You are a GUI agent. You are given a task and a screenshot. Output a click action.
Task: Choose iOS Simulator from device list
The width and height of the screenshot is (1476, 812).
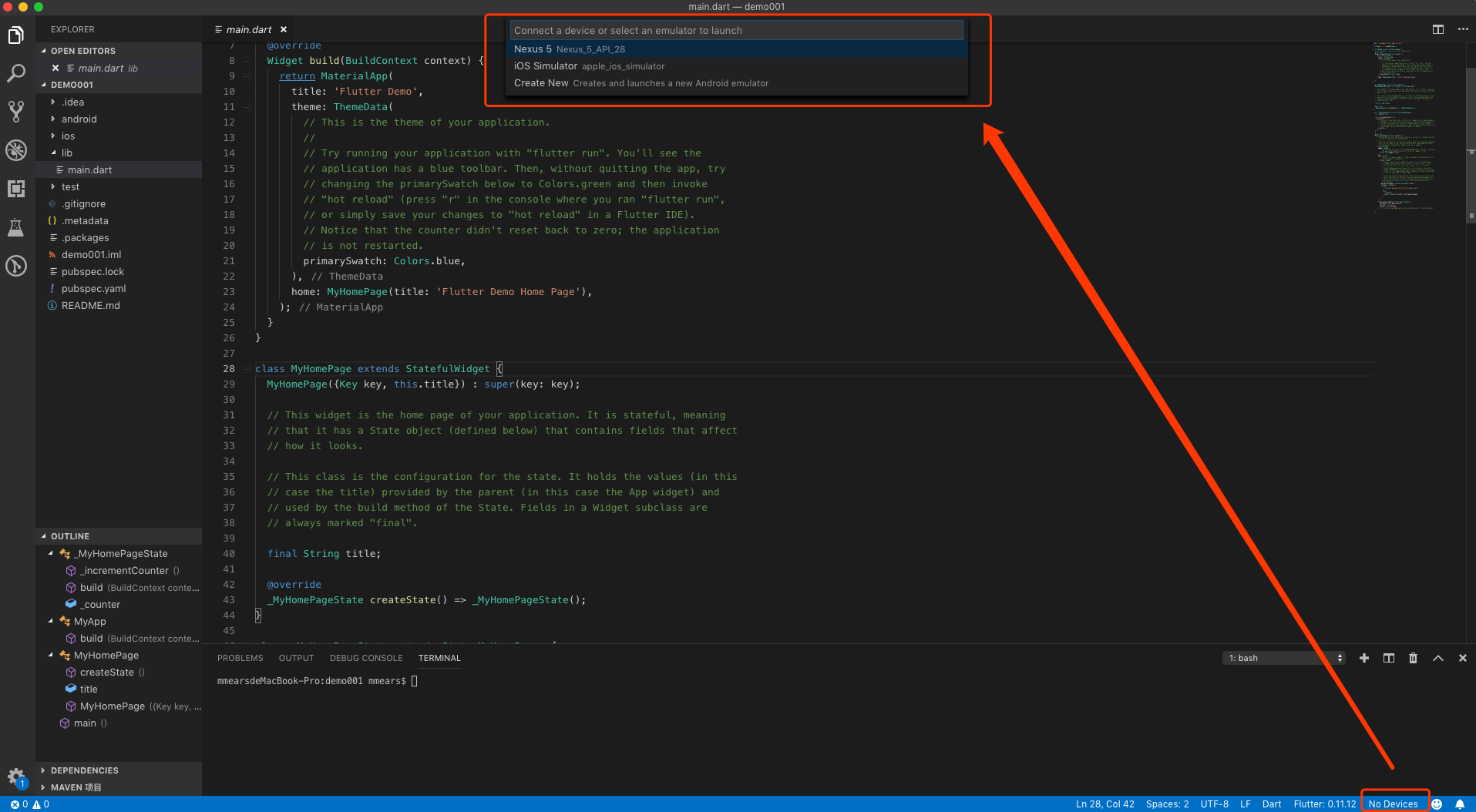[736, 65]
